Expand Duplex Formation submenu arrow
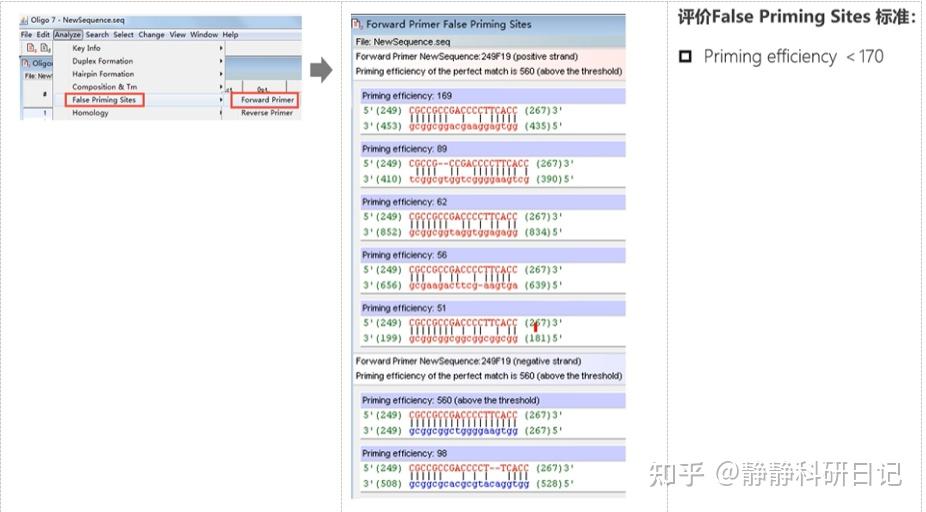Screen dimensions: 926x512 [221, 61]
